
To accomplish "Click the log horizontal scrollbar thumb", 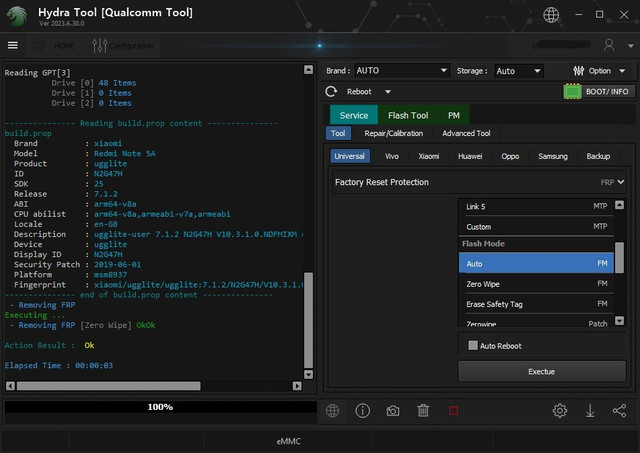I will point(109,386).
